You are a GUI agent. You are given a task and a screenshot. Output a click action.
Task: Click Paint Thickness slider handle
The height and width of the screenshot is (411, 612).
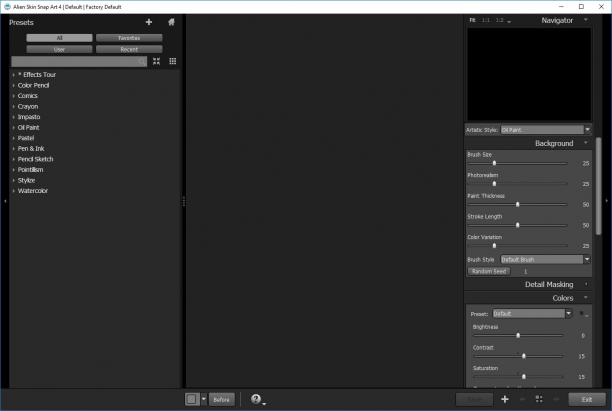pyautogui.click(x=518, y=204)
